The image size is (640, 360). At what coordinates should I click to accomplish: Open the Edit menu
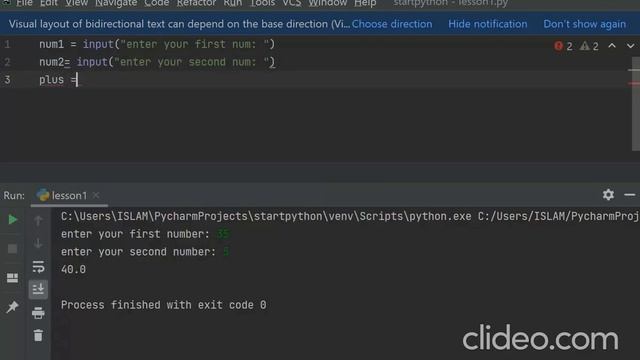pos(49,3)
